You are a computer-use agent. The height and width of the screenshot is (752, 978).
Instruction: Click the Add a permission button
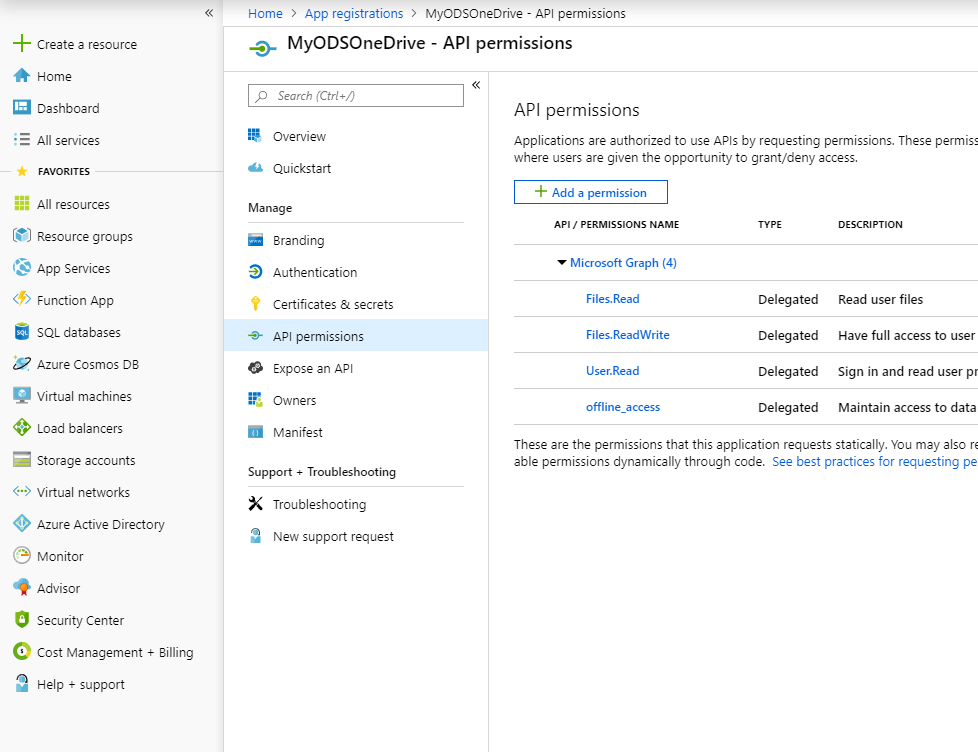coord(590,192)
